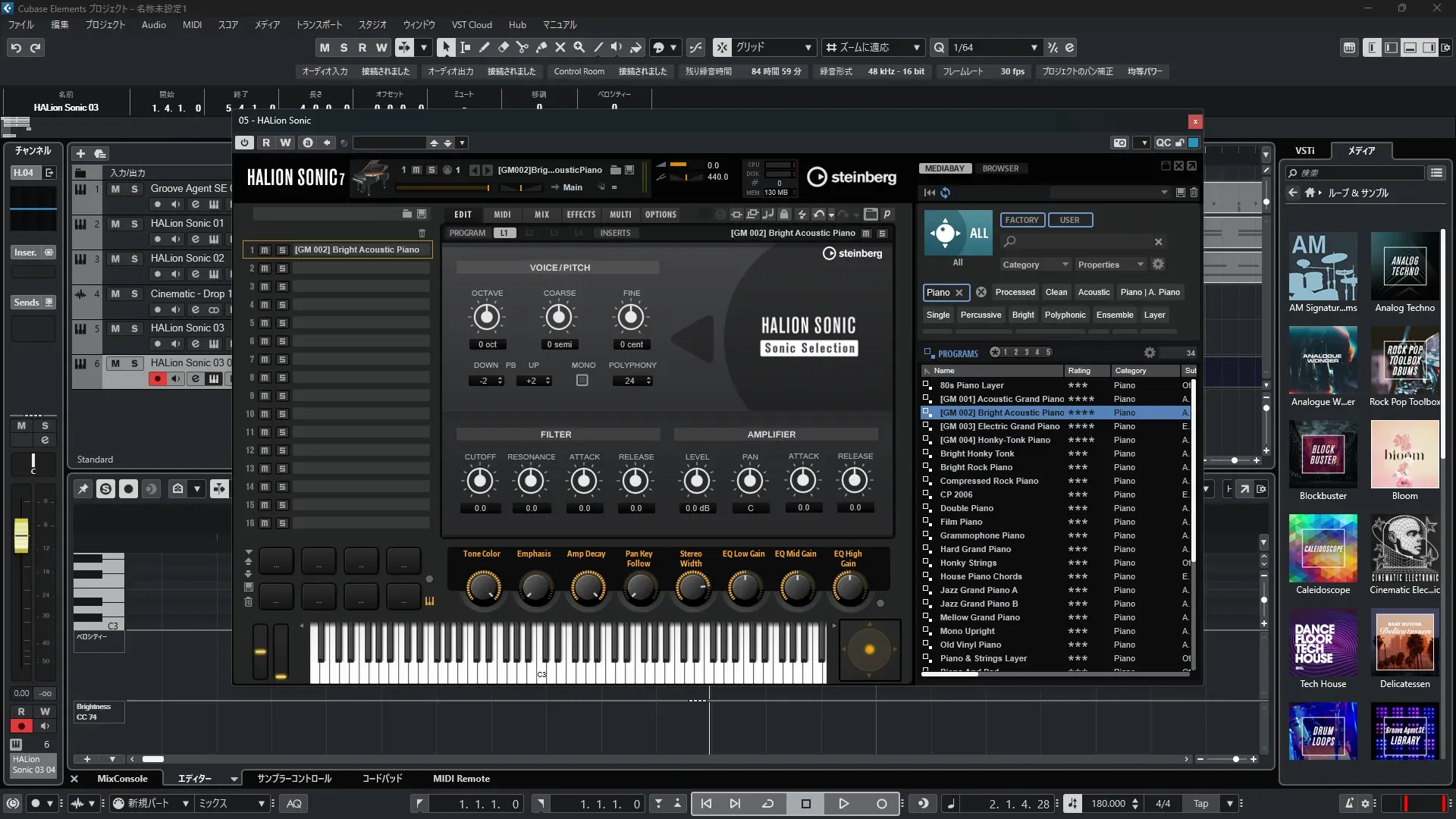
Task: Click the Tap tempo button
Action: [x=1200, y=804]
